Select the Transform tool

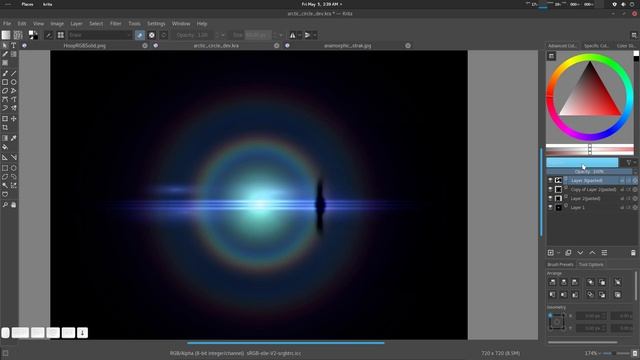point(5,119)
